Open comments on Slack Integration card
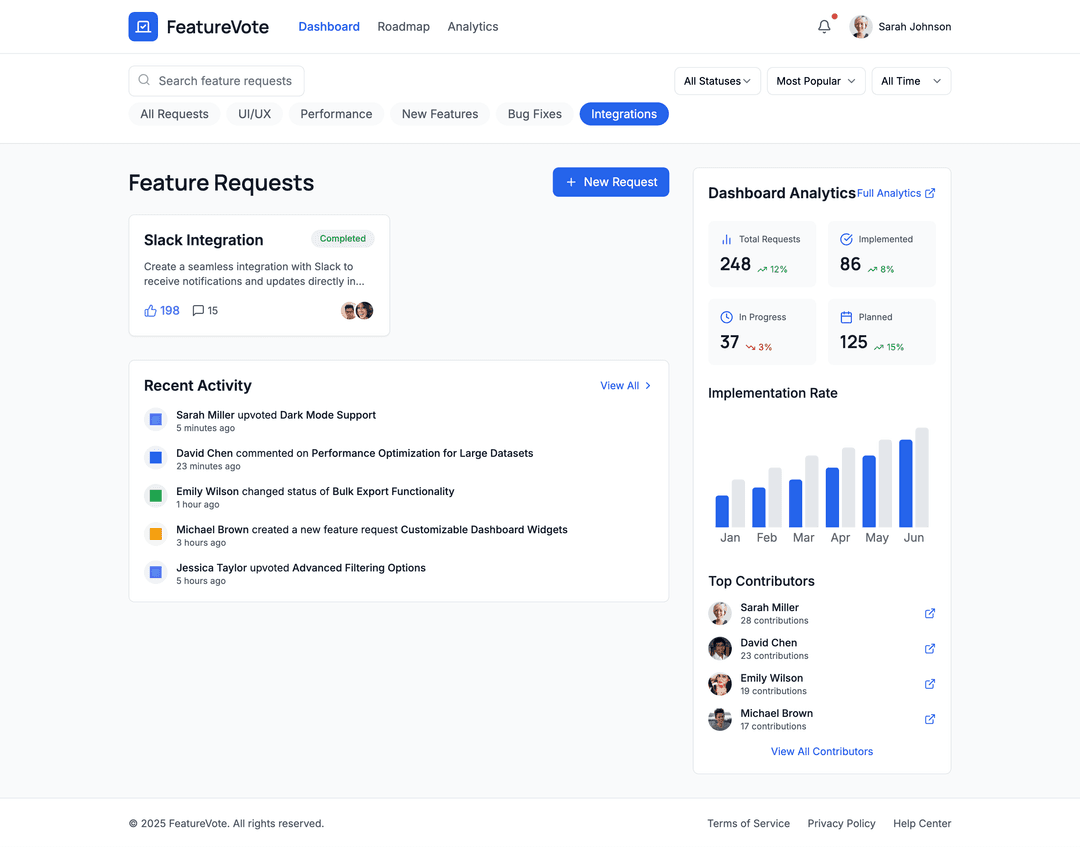This screenshot has height=849, width=1080. point(205,311)
